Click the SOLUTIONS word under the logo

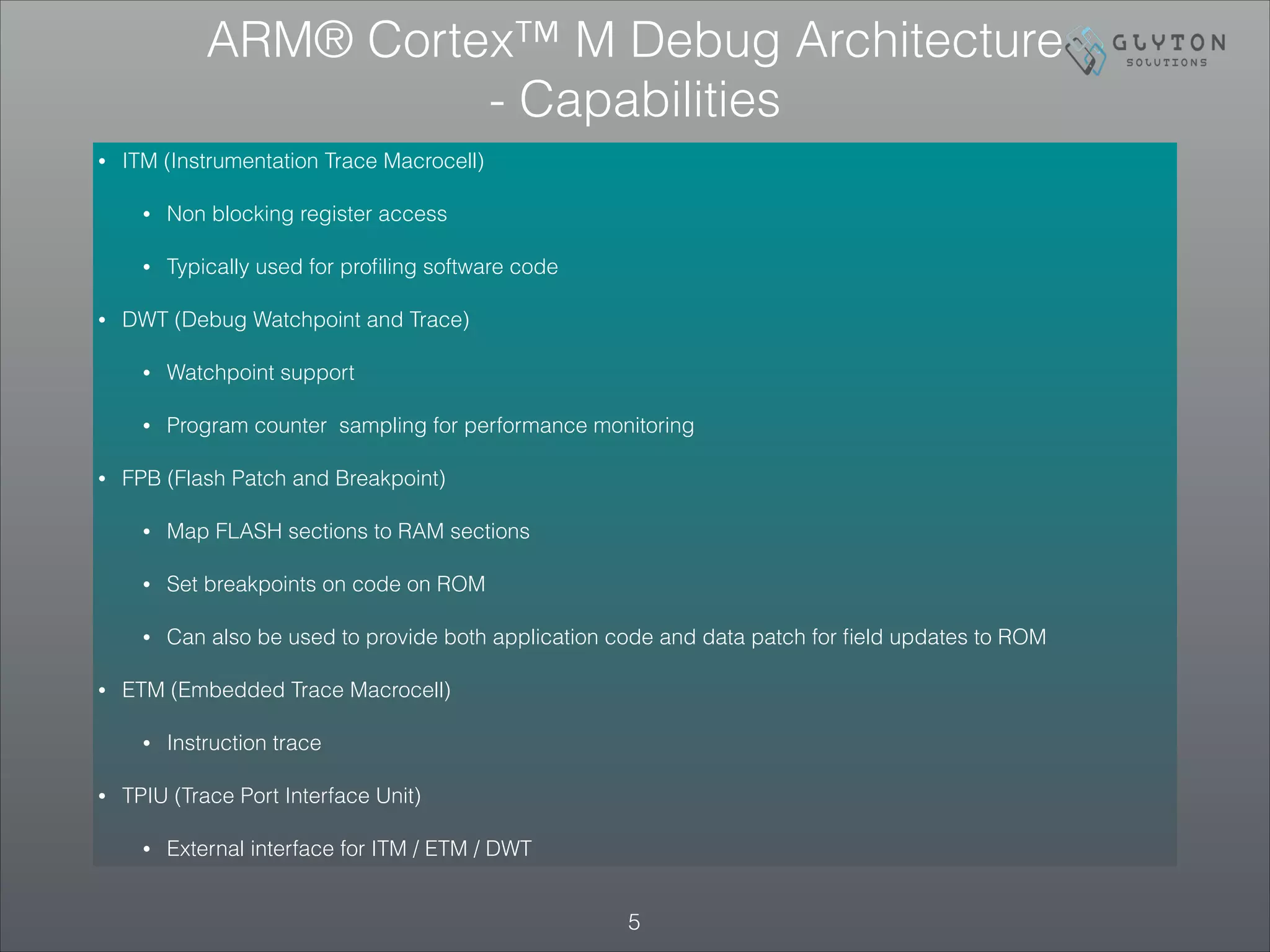pyautogui.click(x=1166, y=63)
